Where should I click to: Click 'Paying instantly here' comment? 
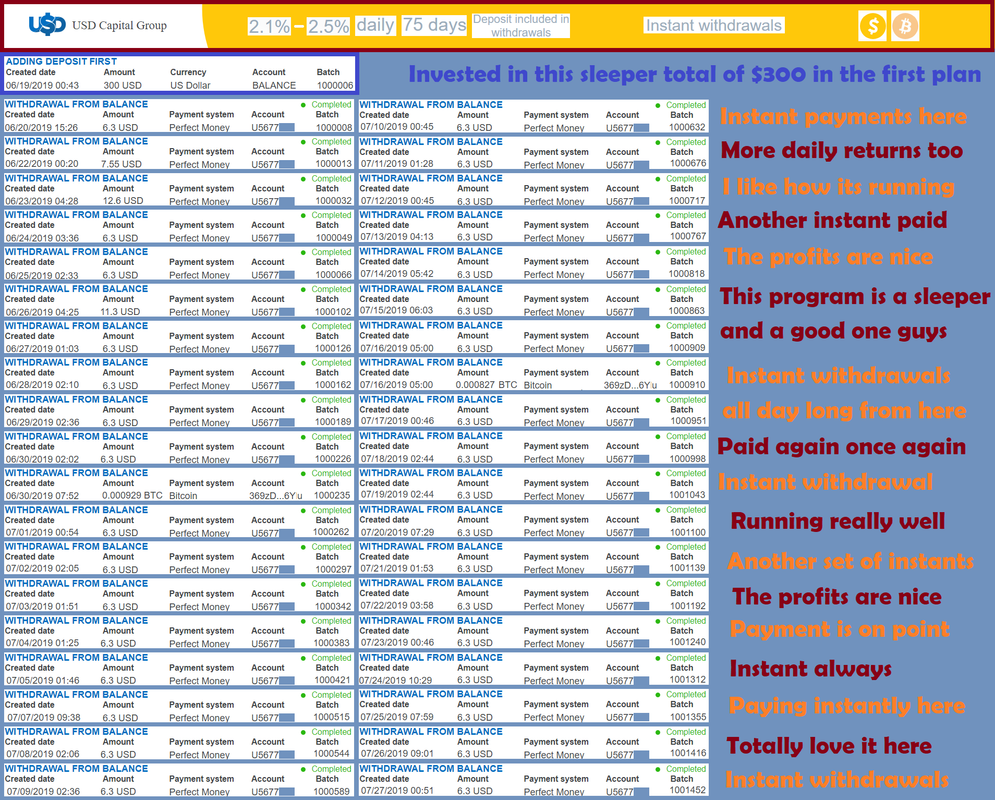click(847, 705)
